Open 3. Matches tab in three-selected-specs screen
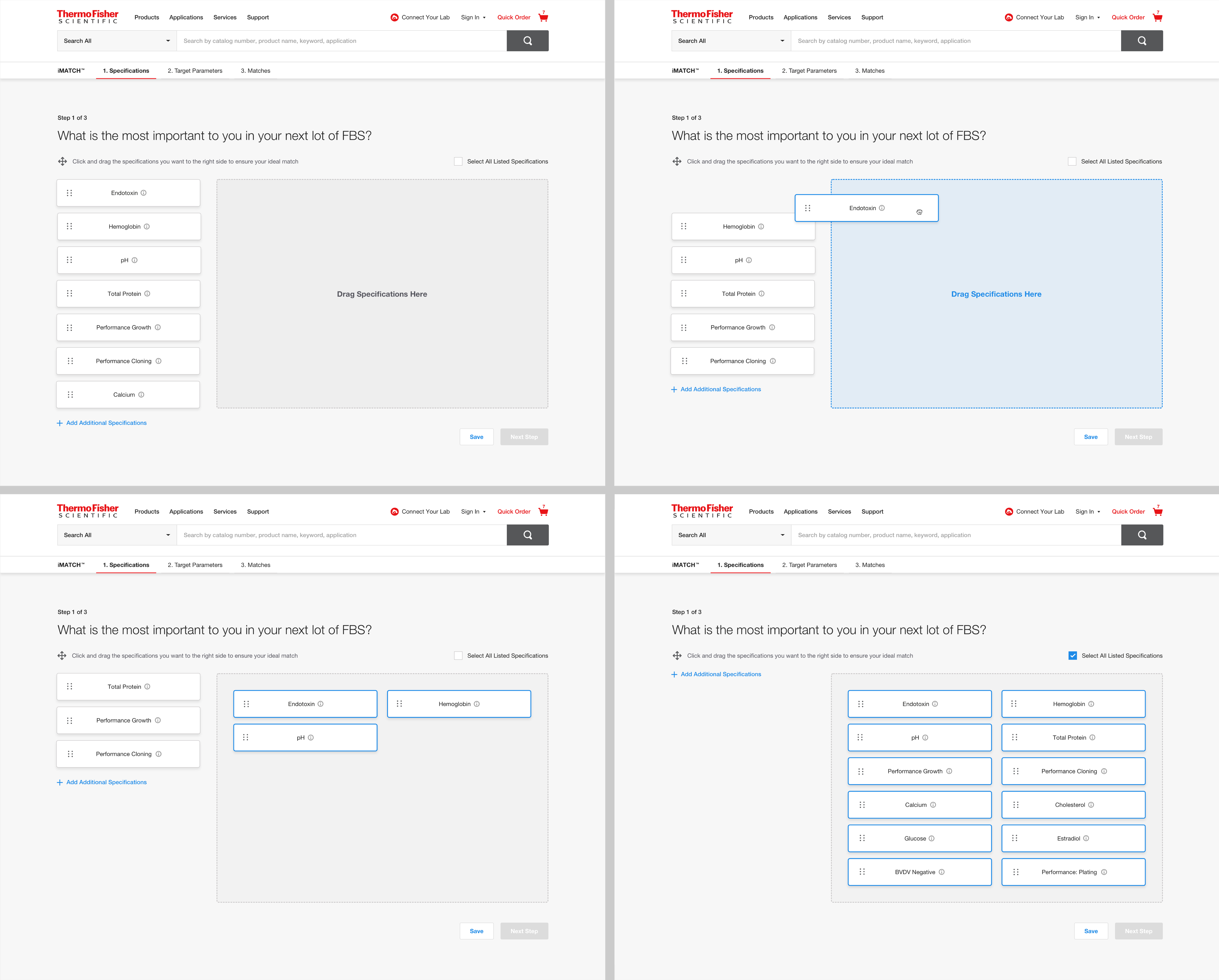1219x980 pixels. pyautogui.click(x=256, y=565)
